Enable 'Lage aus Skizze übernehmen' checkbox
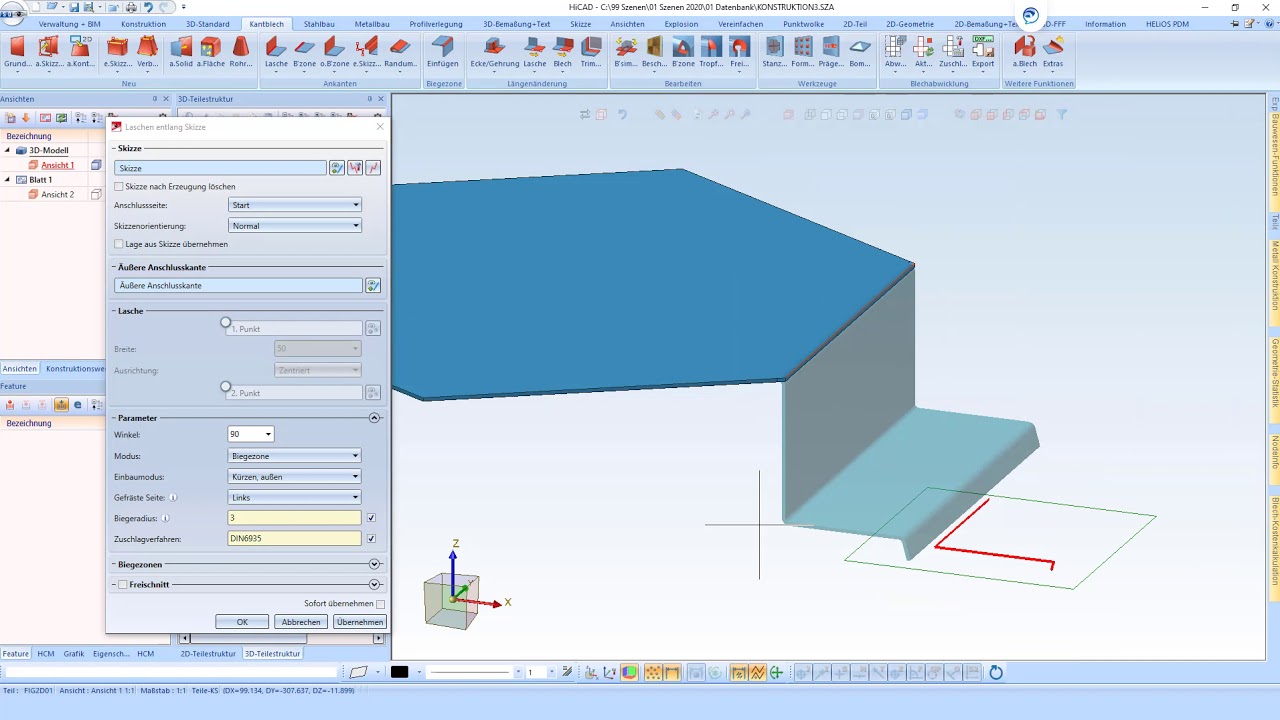The height and width of the screenshot is (720, 1280). coord(119,244)
